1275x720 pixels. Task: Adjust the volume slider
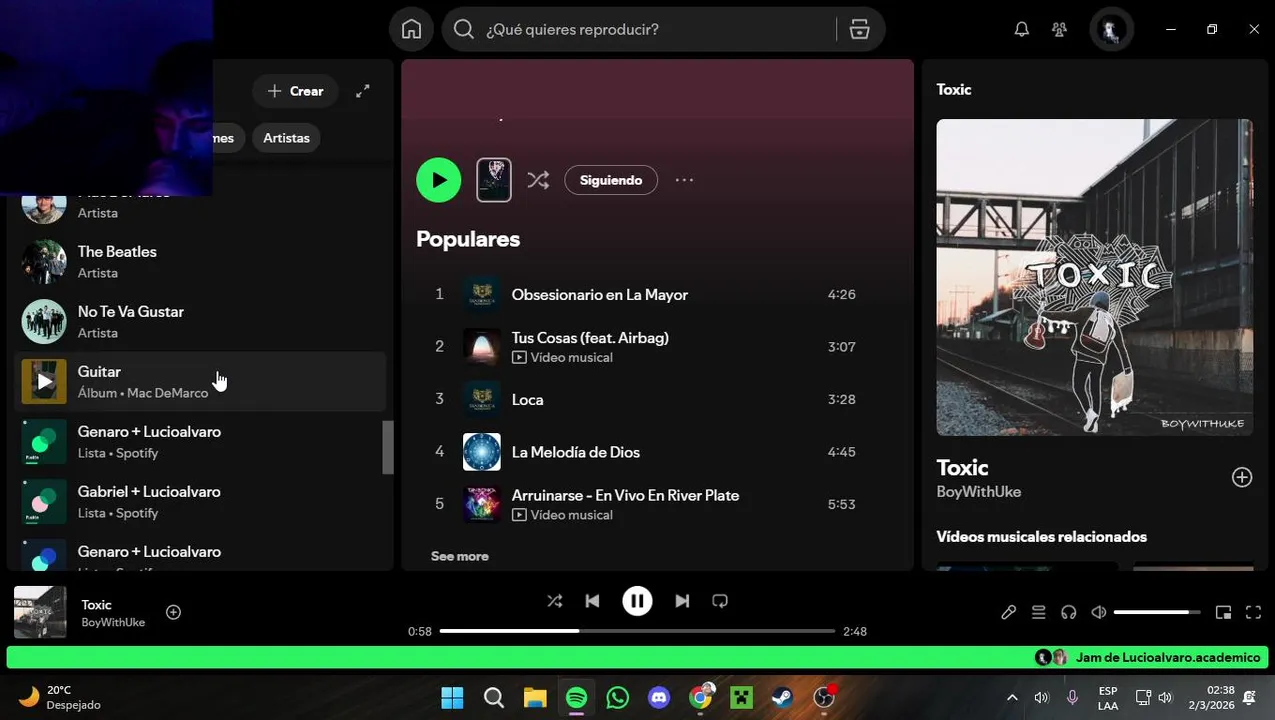[x=1157, y=612]
